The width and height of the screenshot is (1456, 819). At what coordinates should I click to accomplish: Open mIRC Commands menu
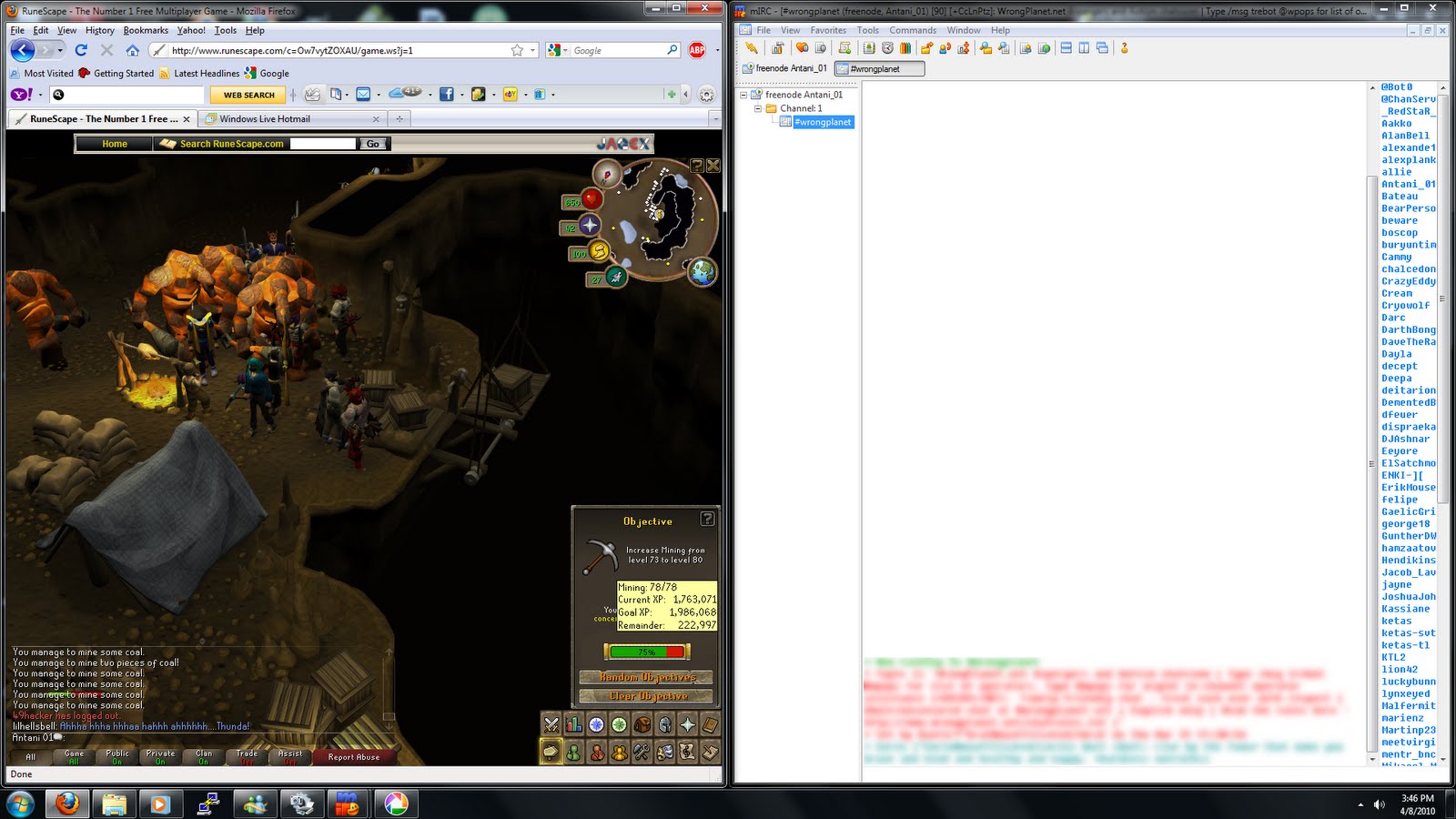(x=913, y=30)
